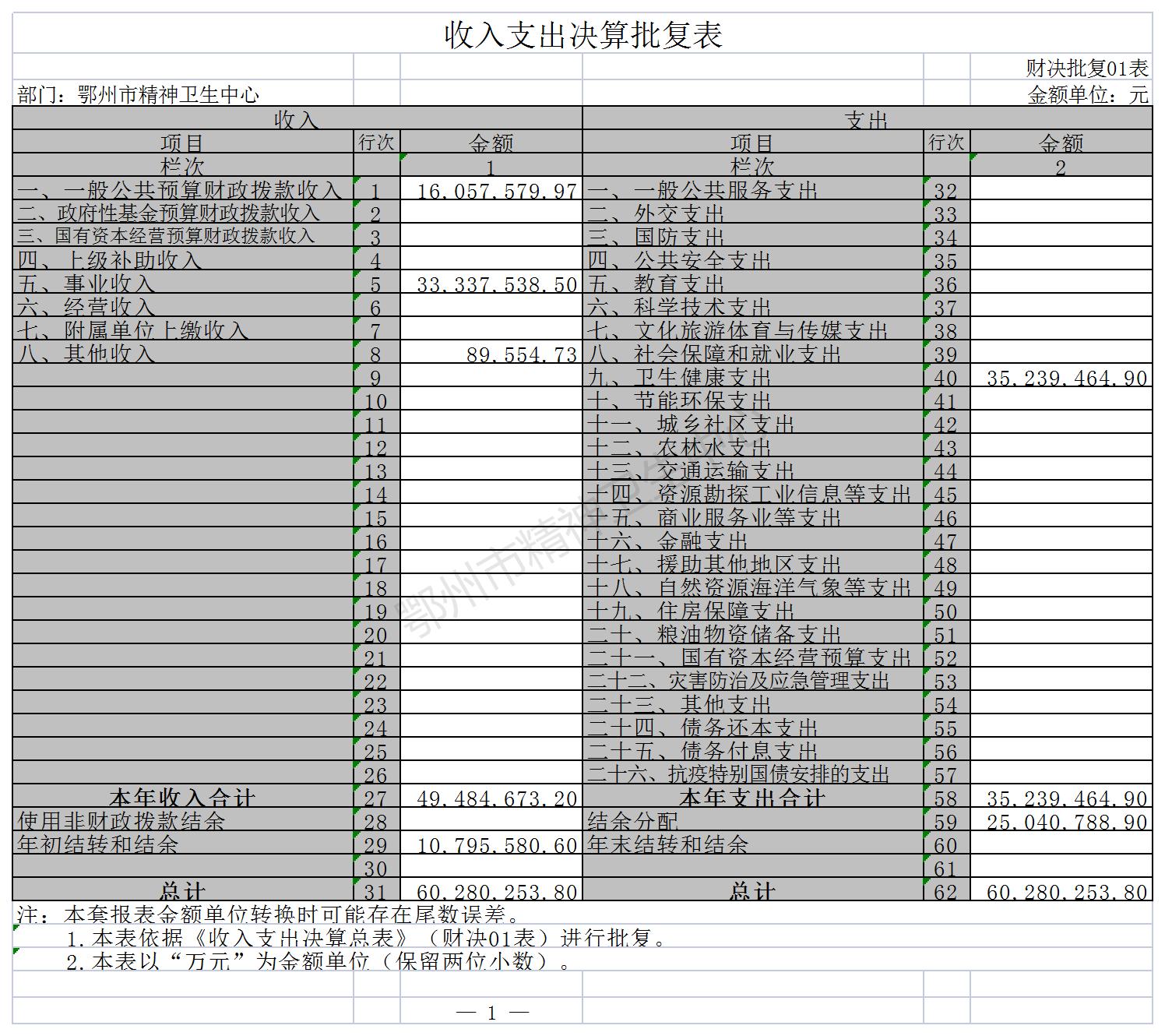Select 结余分配 amount 25,040,788.90
The image size is (1165, 1036).
point(1061,820)
